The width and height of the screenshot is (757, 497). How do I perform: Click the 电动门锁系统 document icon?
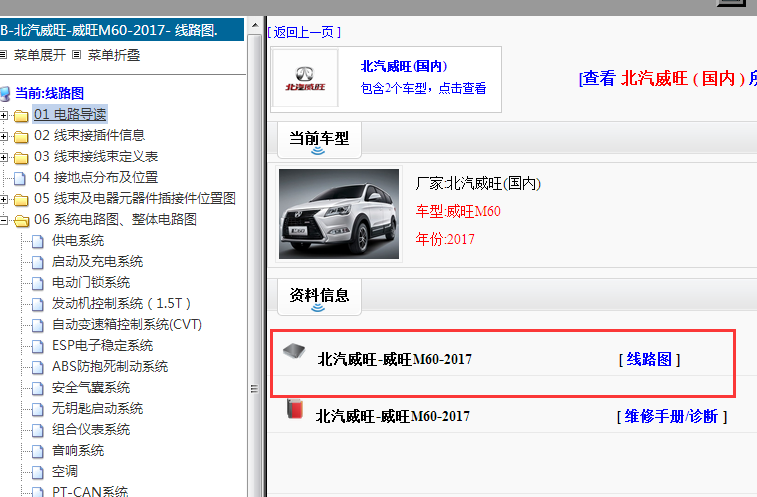pyautogui.click(x=38, y=283)
